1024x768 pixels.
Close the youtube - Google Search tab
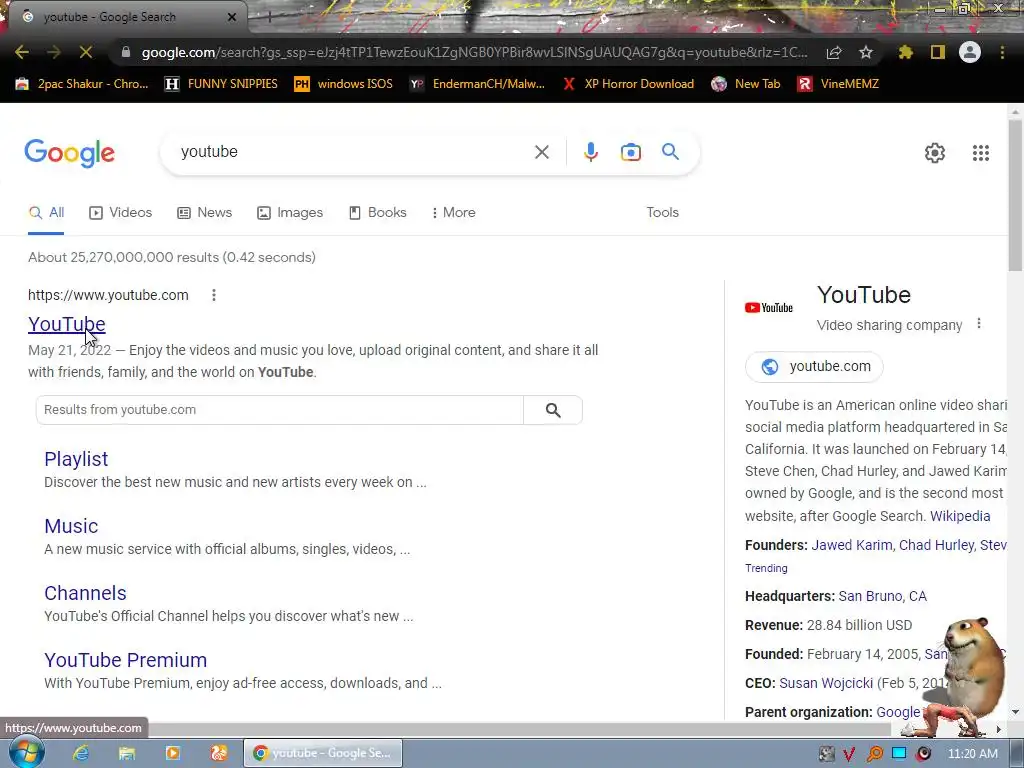(231, 17)
